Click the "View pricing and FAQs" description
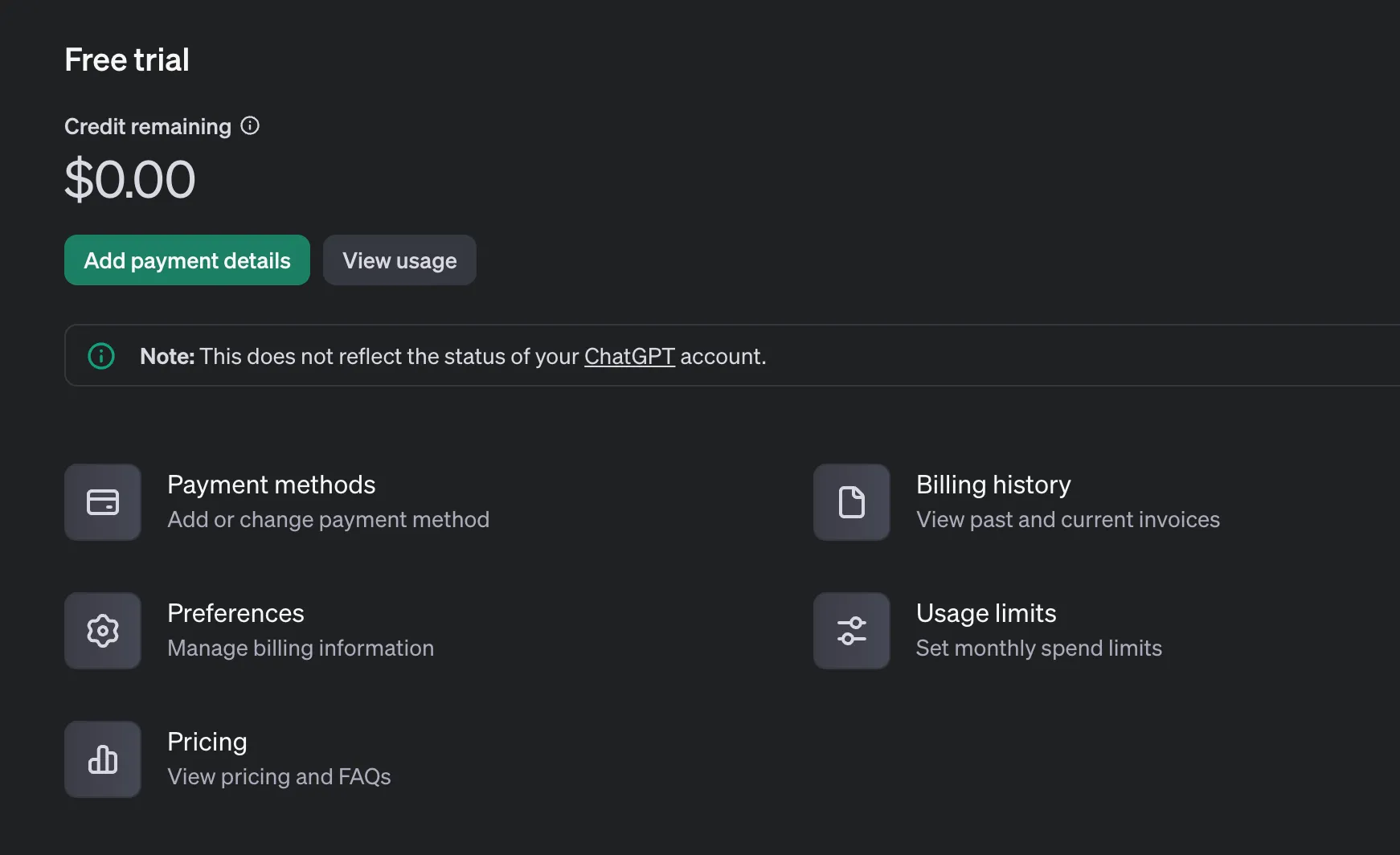The width and height of the screenshot is (1400, 855). coord(279,777)
